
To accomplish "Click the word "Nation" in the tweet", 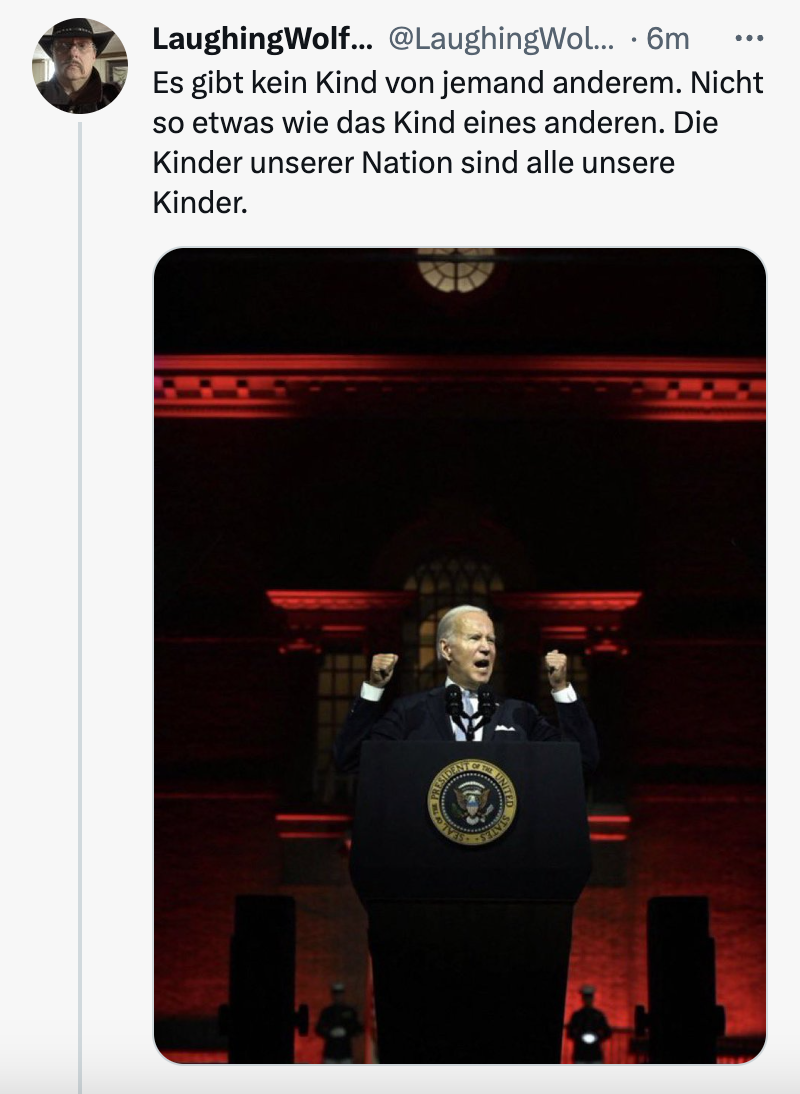I will point(401,164).
